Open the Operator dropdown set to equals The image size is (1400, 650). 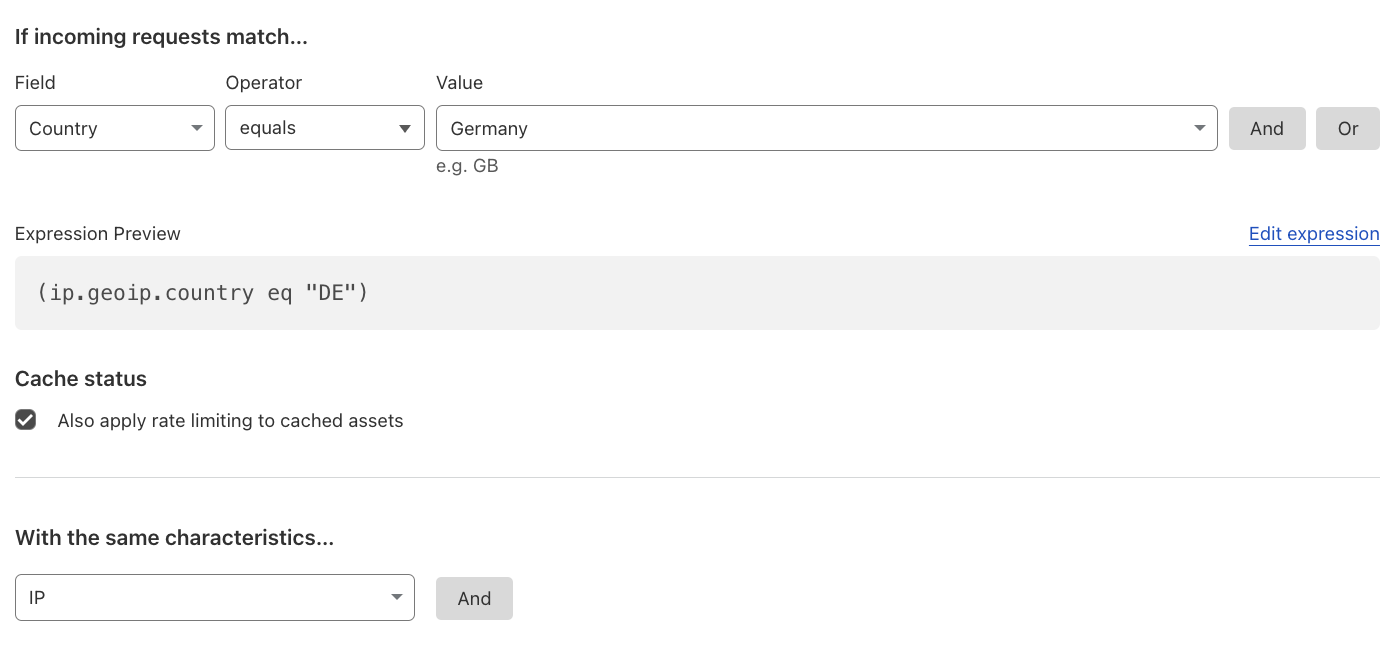click(325, 128)
